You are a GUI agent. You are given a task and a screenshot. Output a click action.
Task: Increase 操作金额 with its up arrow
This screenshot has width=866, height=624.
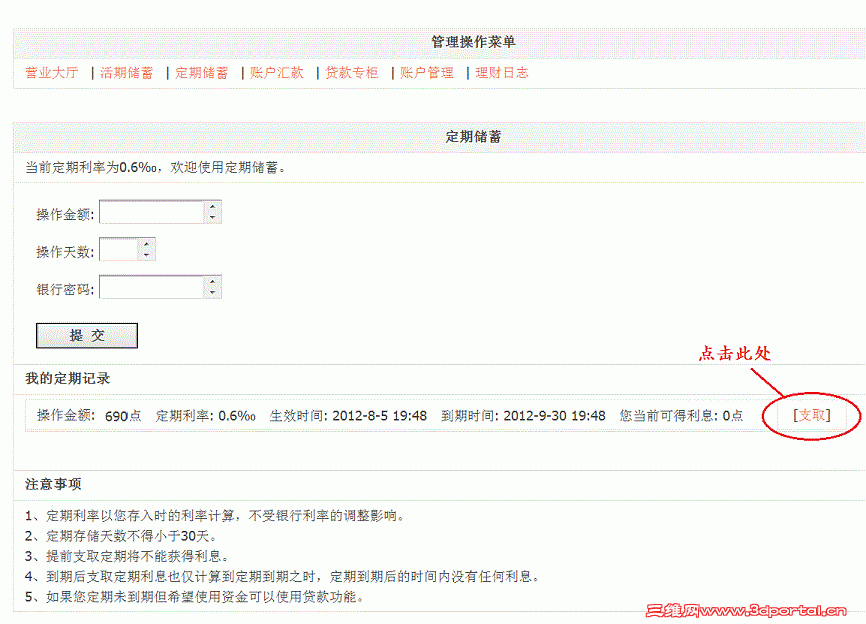tap(214, 206)
